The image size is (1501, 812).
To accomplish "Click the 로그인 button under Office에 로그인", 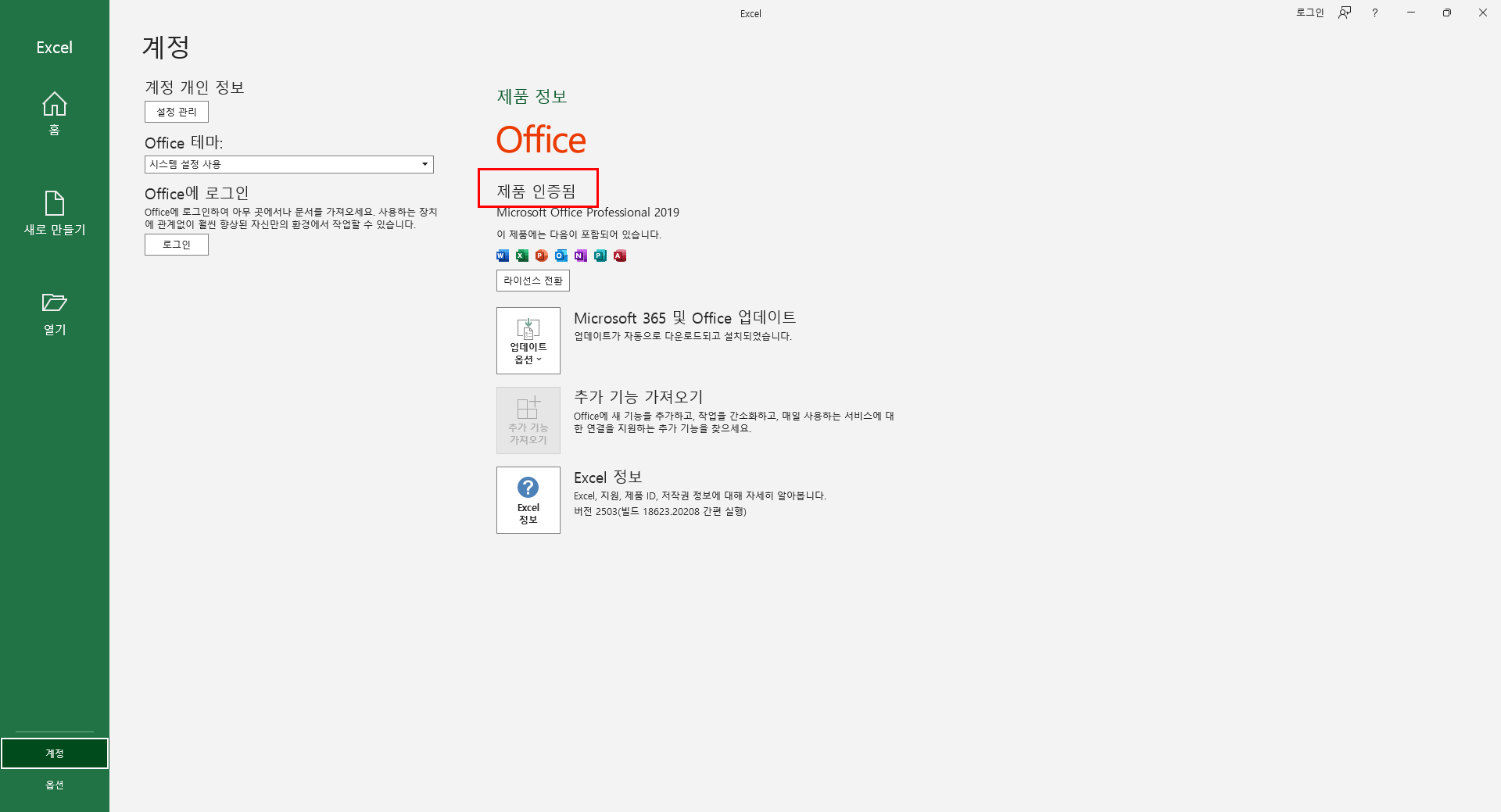I will [x=177, y=245].
